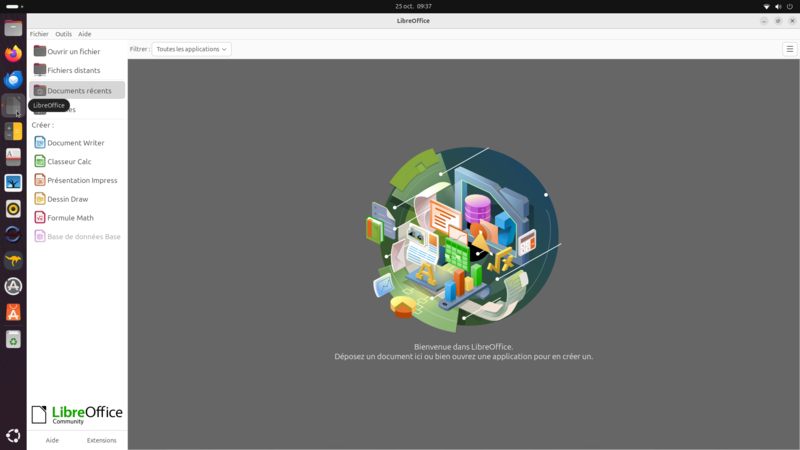Click the Activities indicator at top left

coord(14,7)
